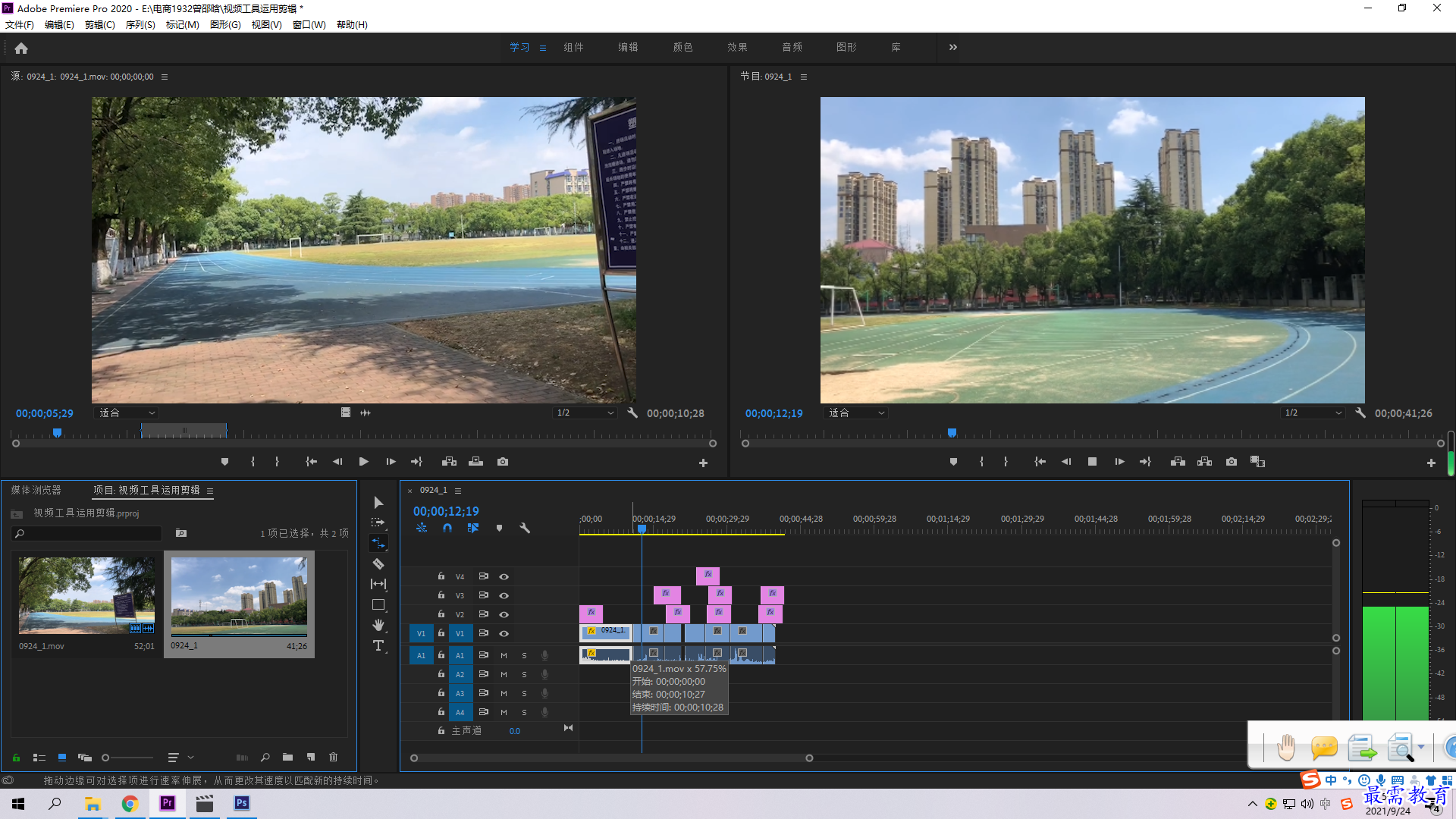Switch Project panel to list view
Viewport: 1456px width, 819px height.
[x=39, y=757]
